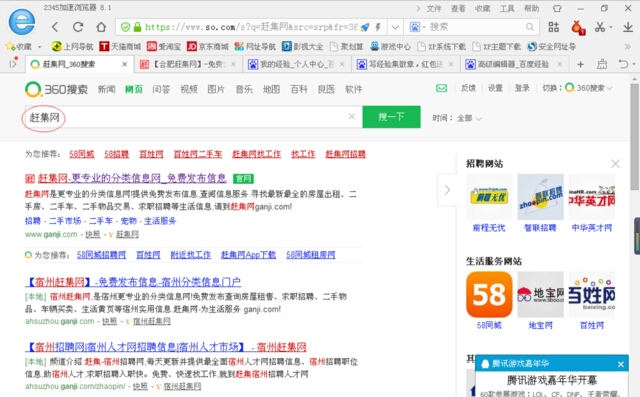Open the 58同城 orange logo
640x397 pixels.
489,295
